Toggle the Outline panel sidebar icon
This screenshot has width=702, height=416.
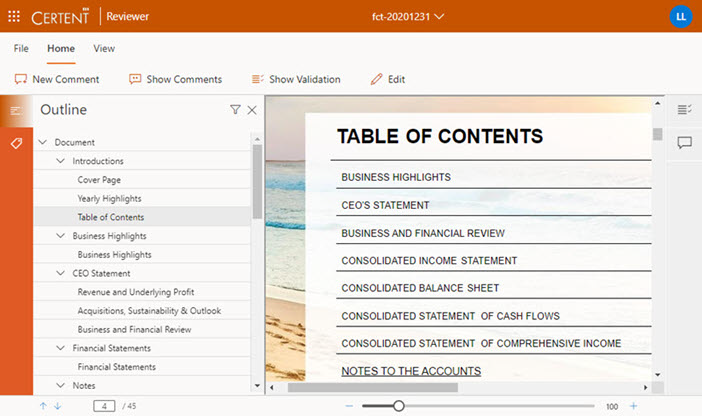[x=16, y=111]
